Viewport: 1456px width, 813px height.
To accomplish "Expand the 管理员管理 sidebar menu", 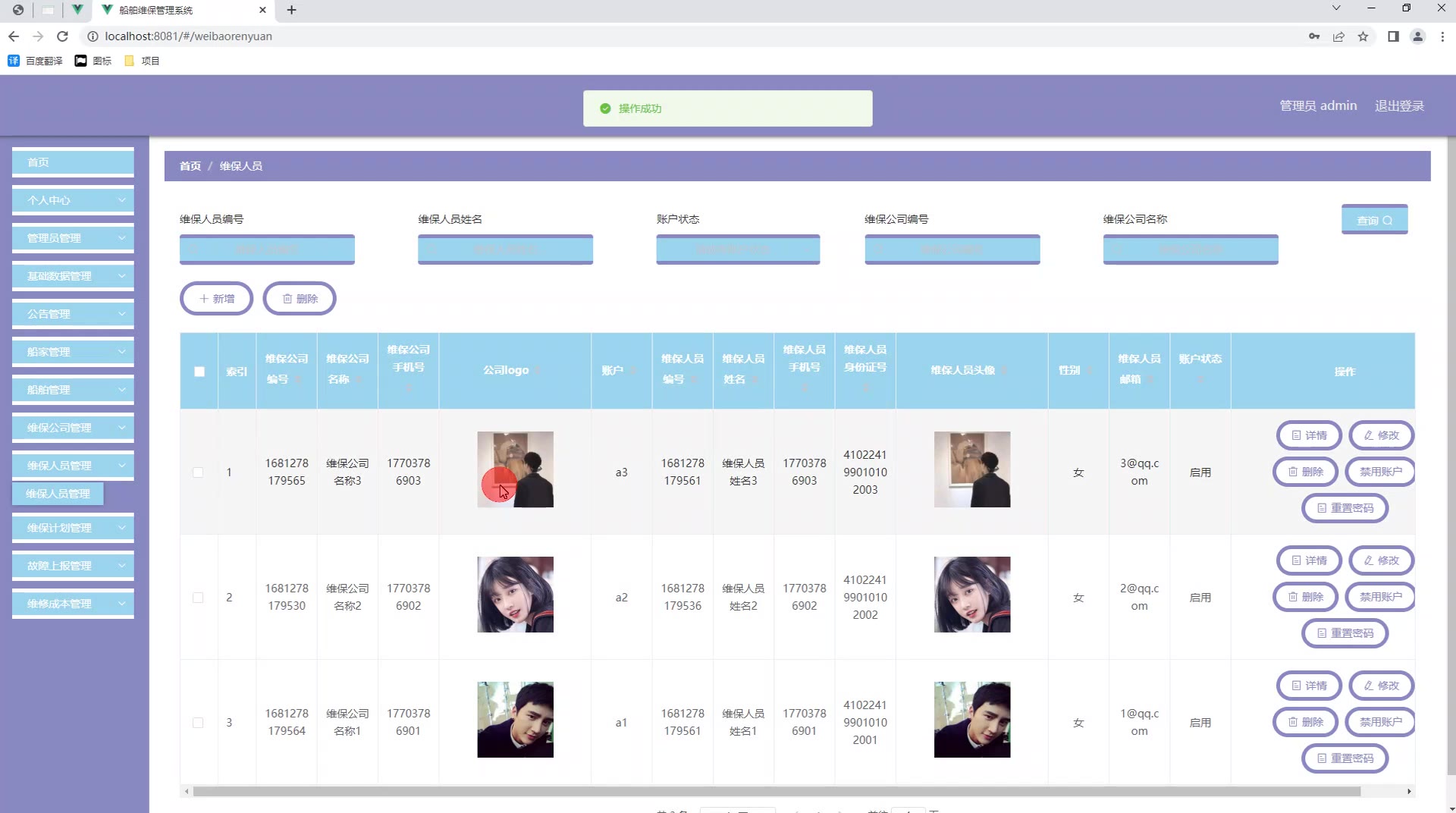I will [73, 238].
